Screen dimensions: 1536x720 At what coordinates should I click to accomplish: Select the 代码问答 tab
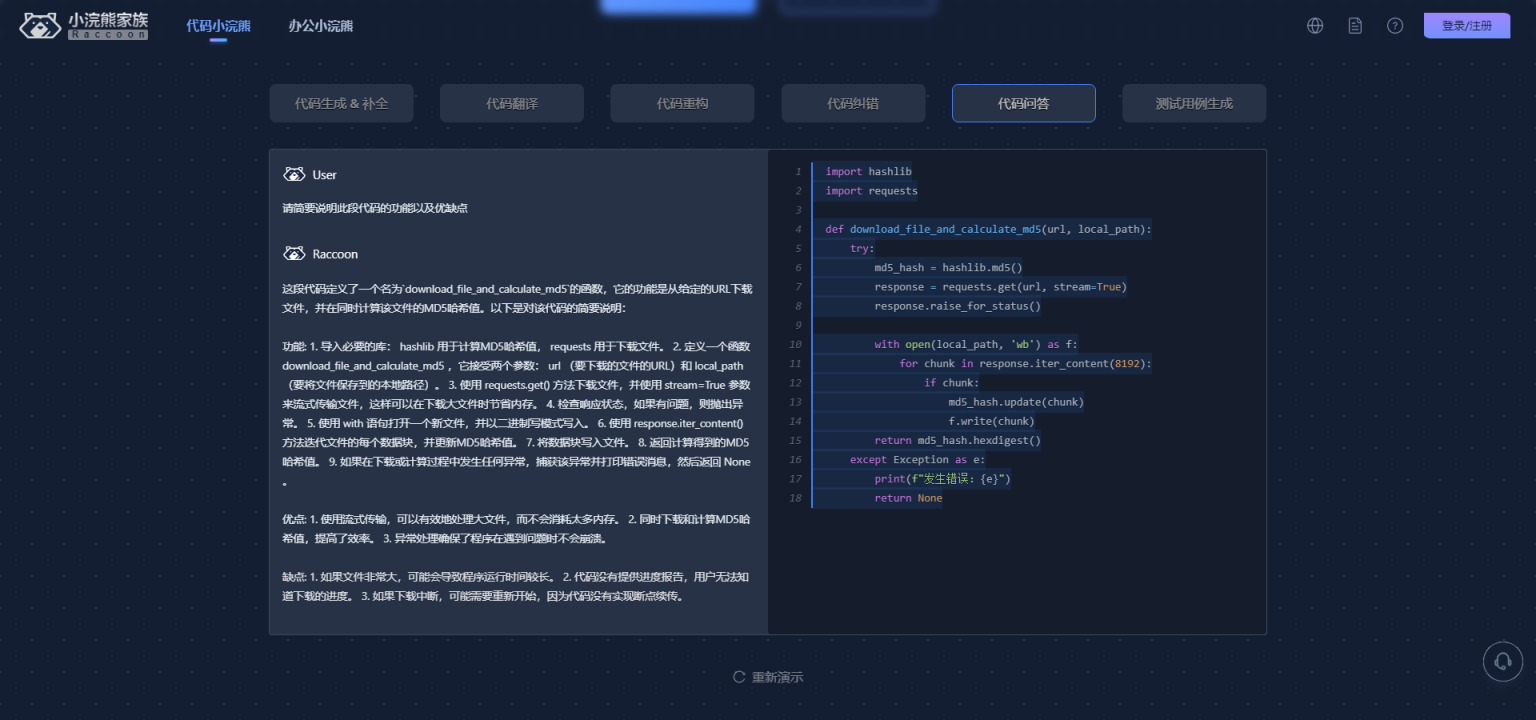coord(1023,103)
